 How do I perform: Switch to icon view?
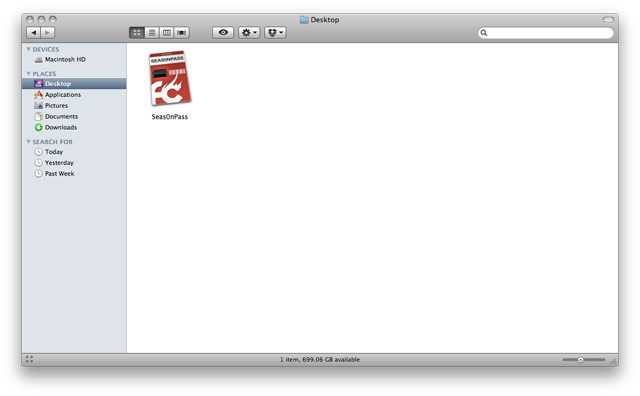pos(137,33)
